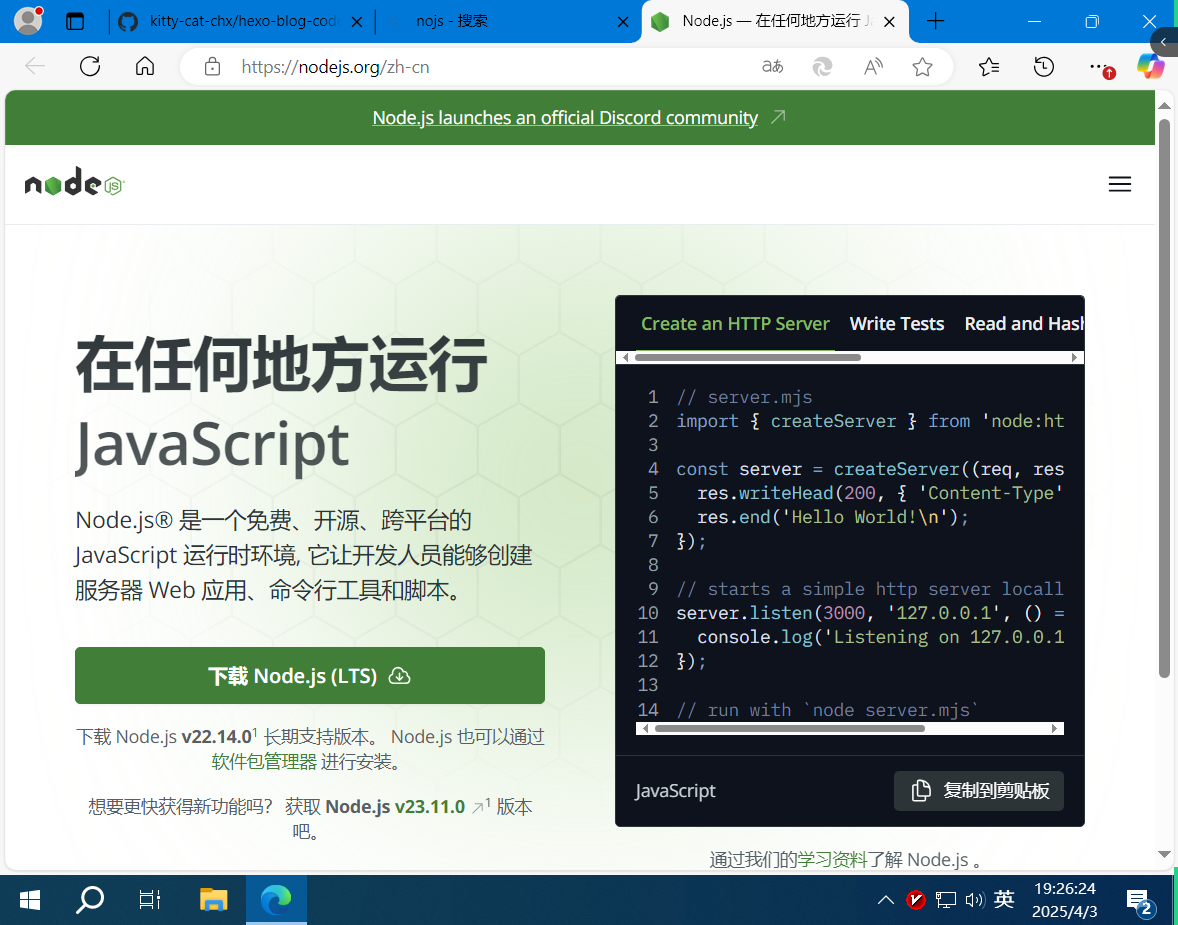This screenshot has height=925, width=1178.
Task: Open the Node.js v23.11.0 link
Action: [x=395, y=807]
